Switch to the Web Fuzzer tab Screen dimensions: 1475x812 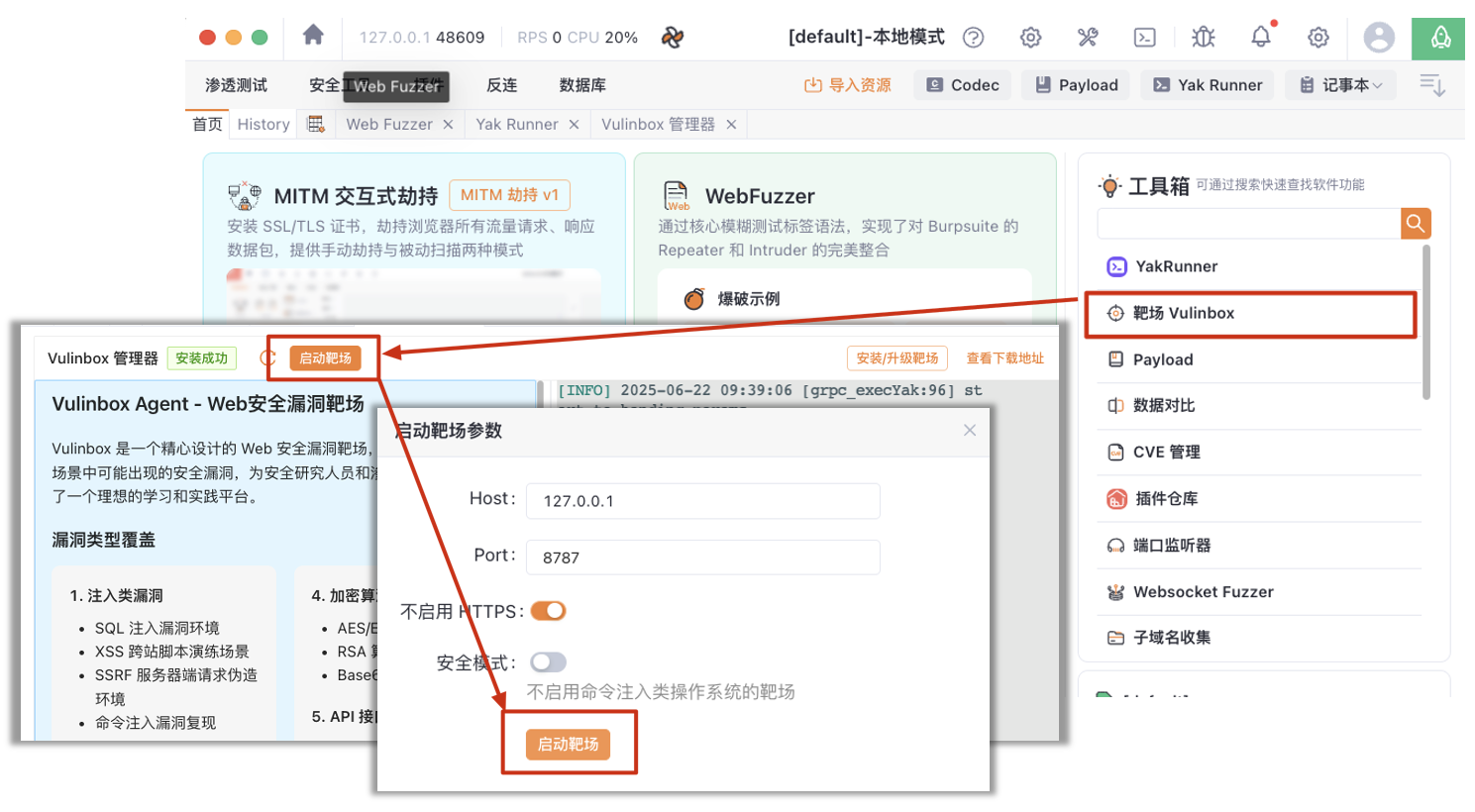tap(389, 124)
